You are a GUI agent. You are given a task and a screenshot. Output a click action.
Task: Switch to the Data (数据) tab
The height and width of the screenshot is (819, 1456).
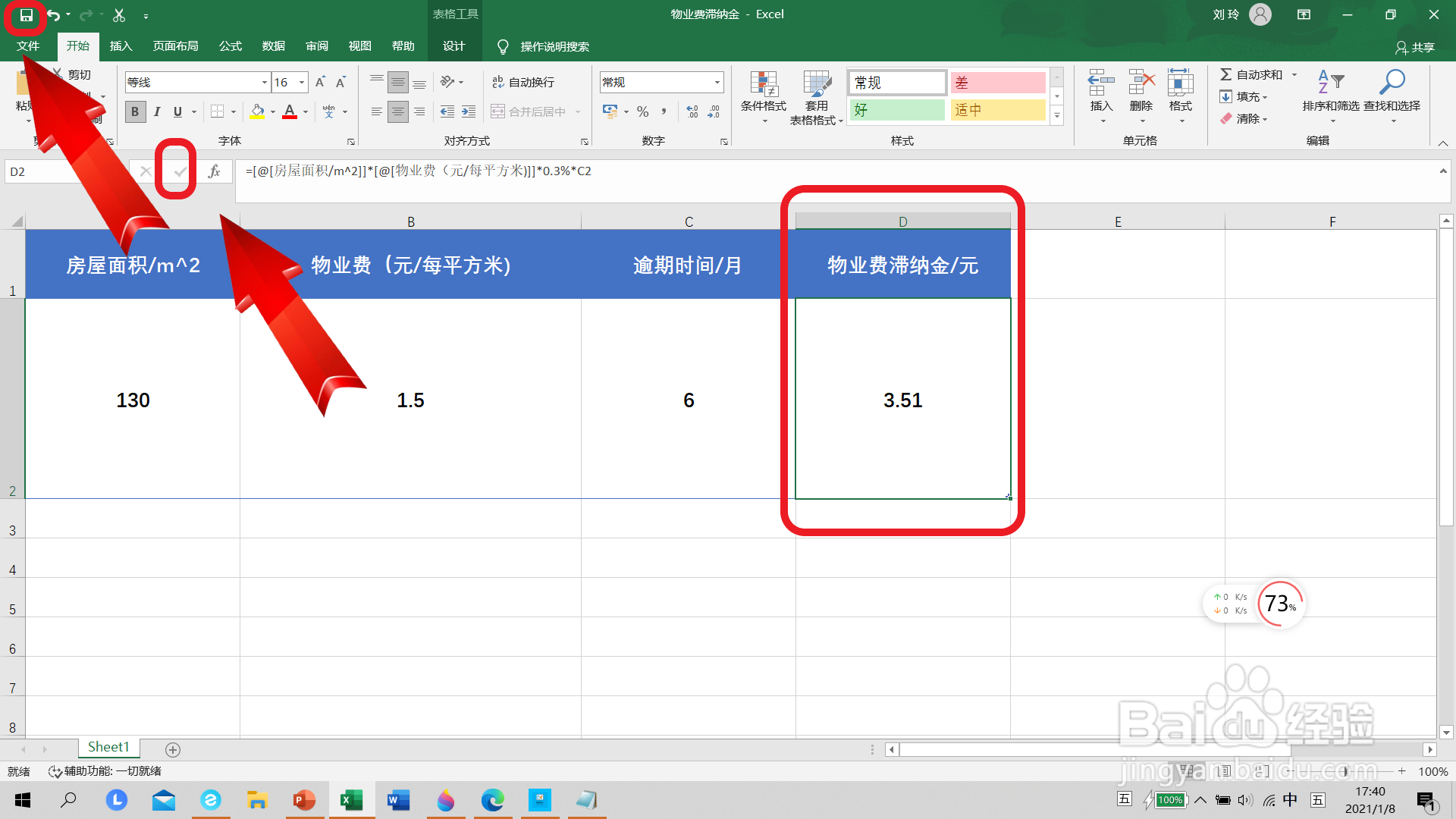coord(274,46)
